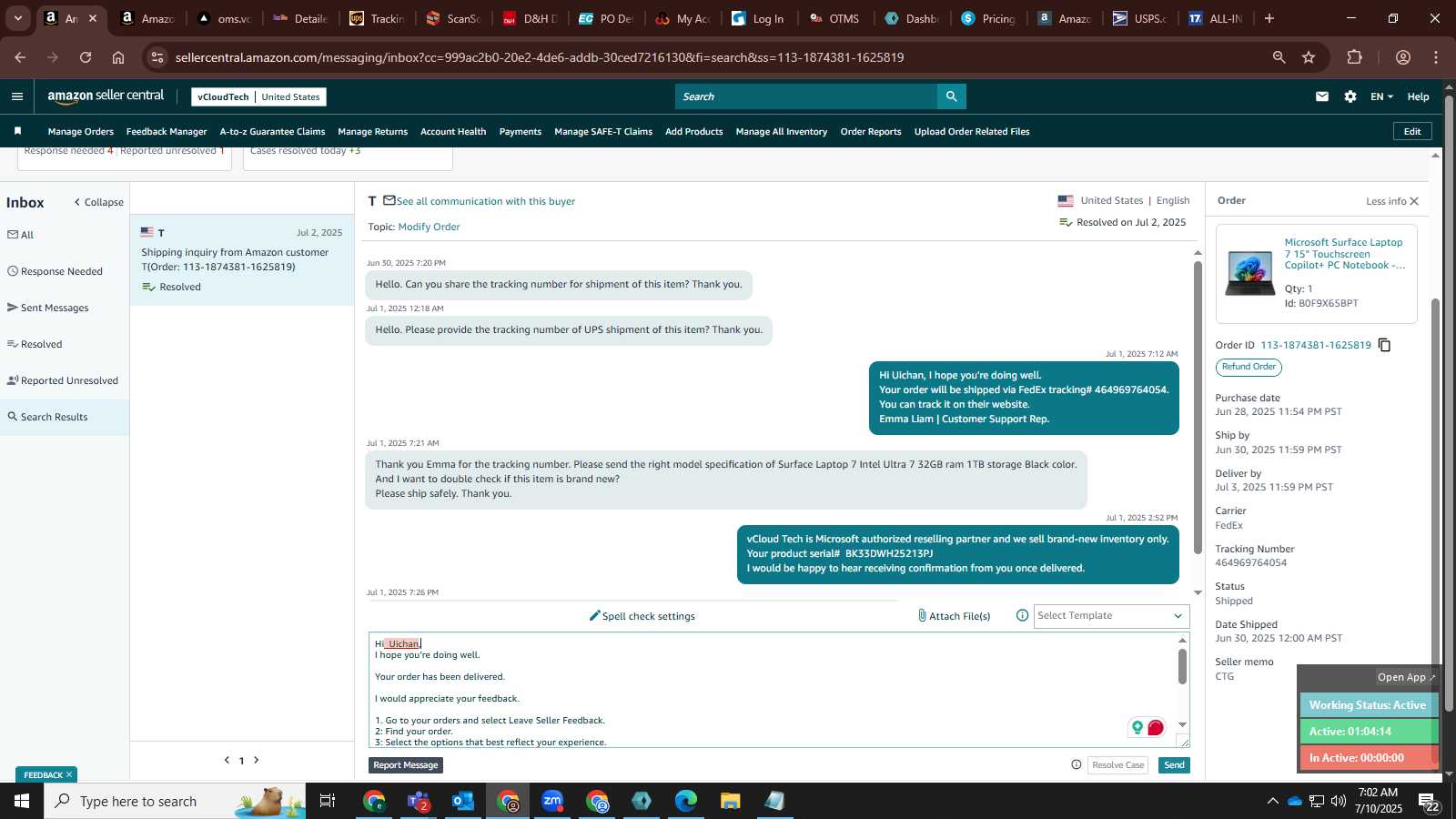Open the vCloudTech United States account switcher
The image size is (1456, 819).
(x=258, y=96)
